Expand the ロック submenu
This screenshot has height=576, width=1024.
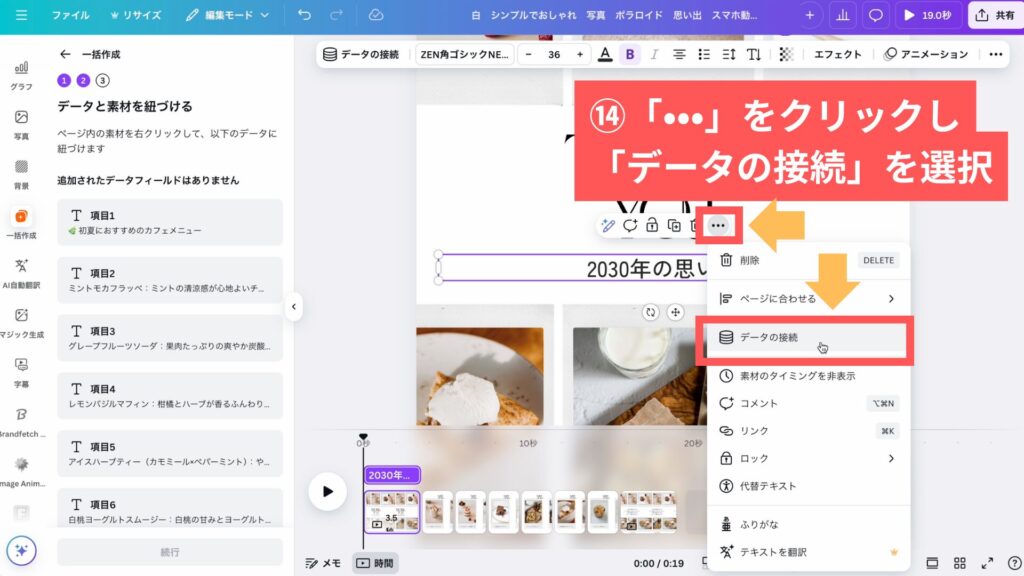click(808, 458)
